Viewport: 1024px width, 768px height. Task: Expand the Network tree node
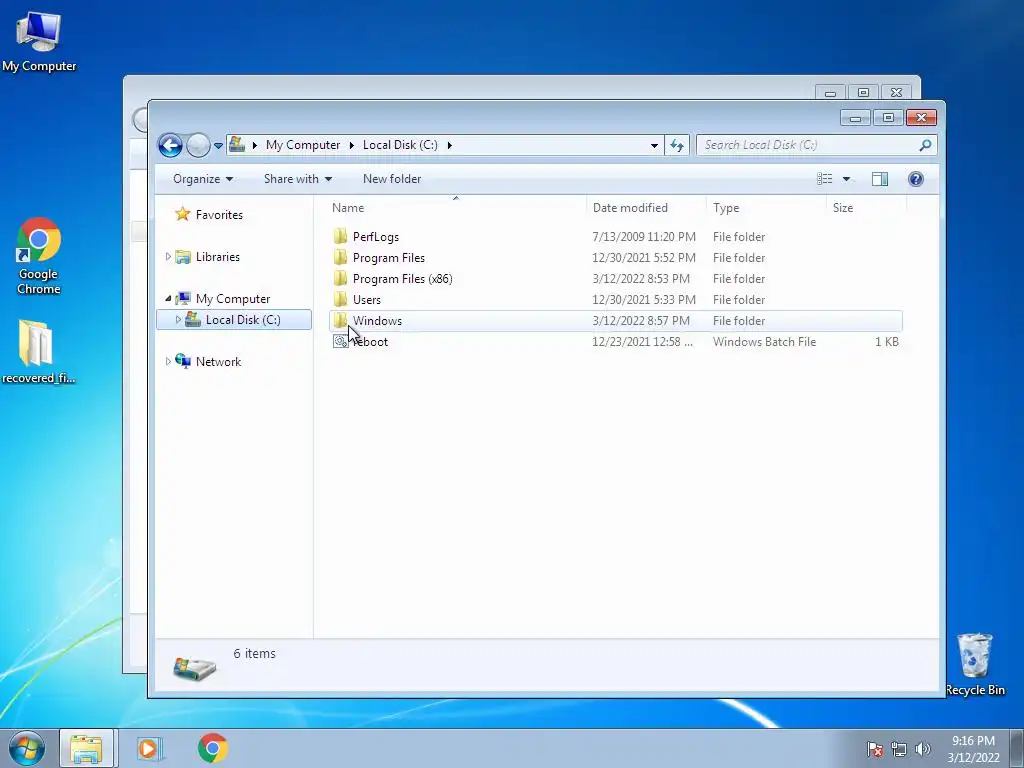[x=168, y=361]
